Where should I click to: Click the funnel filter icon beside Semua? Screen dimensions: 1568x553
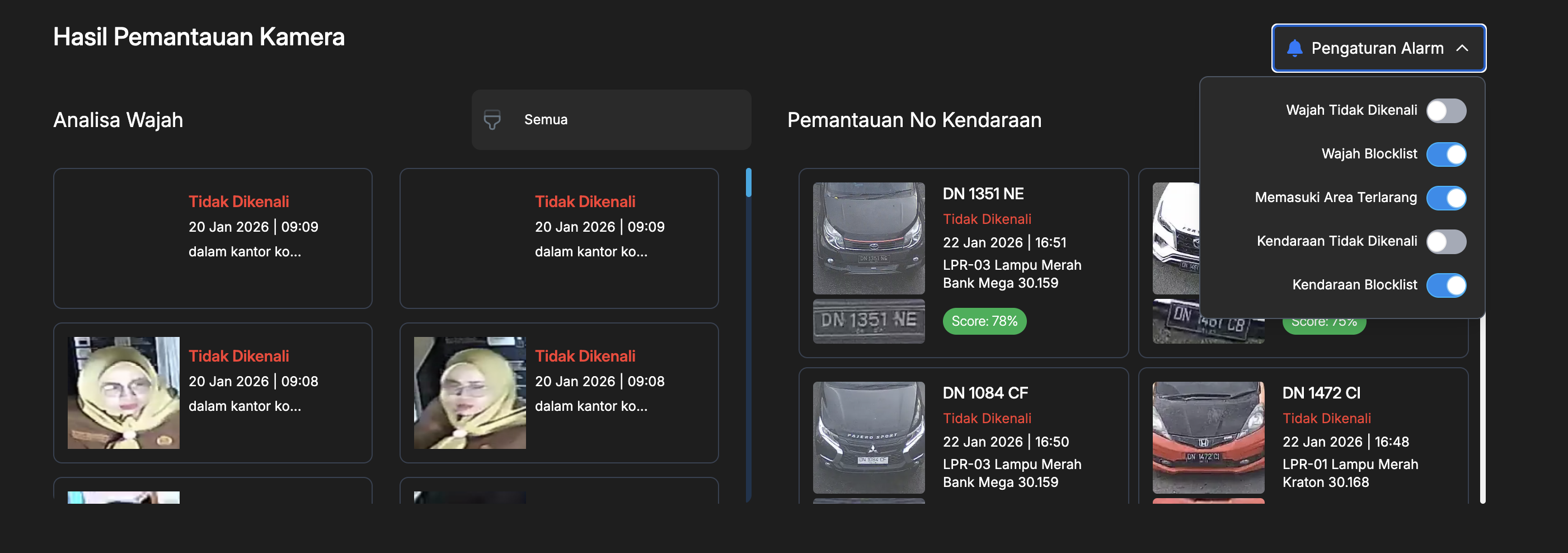491,119
